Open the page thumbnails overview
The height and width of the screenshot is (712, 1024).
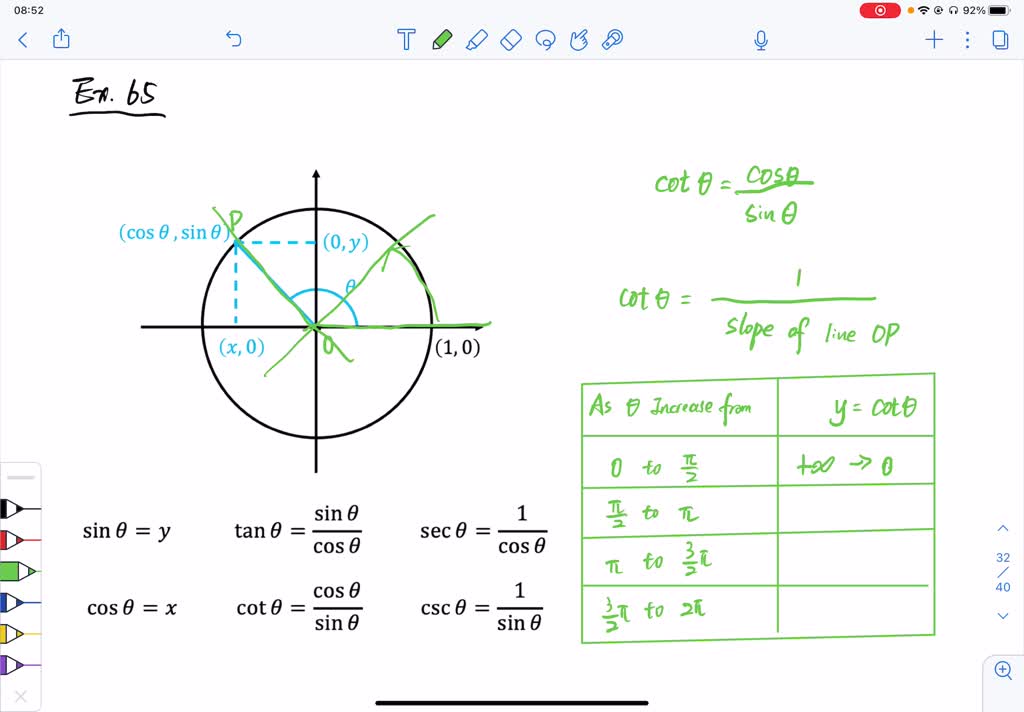tap(999, 40)
